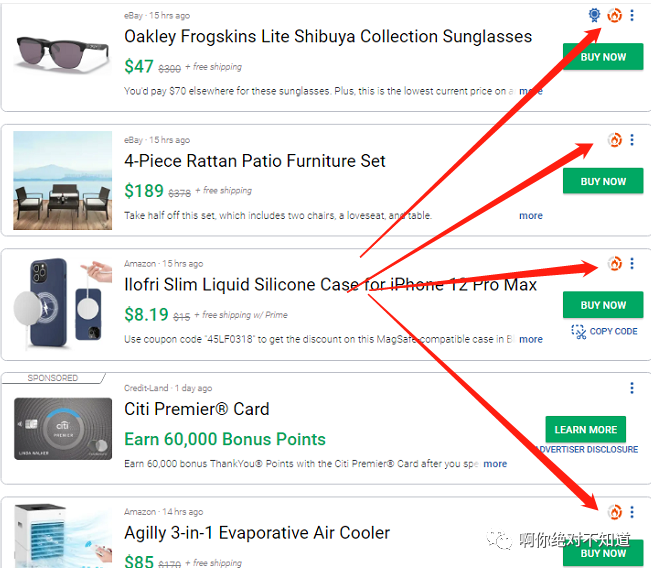Screen dimensions: 651x568
Task: Click Learn More for Citi Premier Card
Action: (586, 430)
